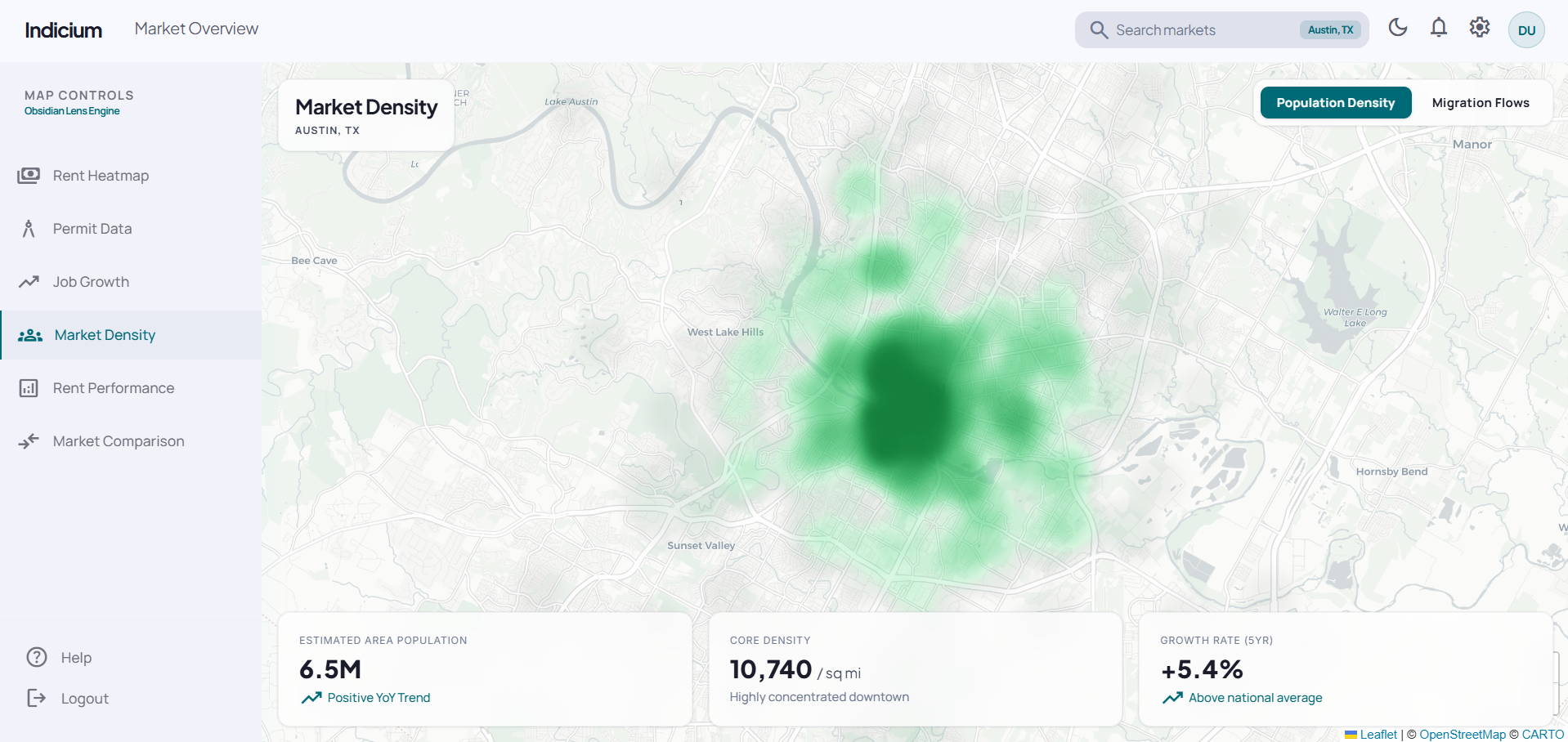Click the Job Growth trend arrow icon
Screen dimensions: 1568x742
pyautogui.click(x=29, y=282)
